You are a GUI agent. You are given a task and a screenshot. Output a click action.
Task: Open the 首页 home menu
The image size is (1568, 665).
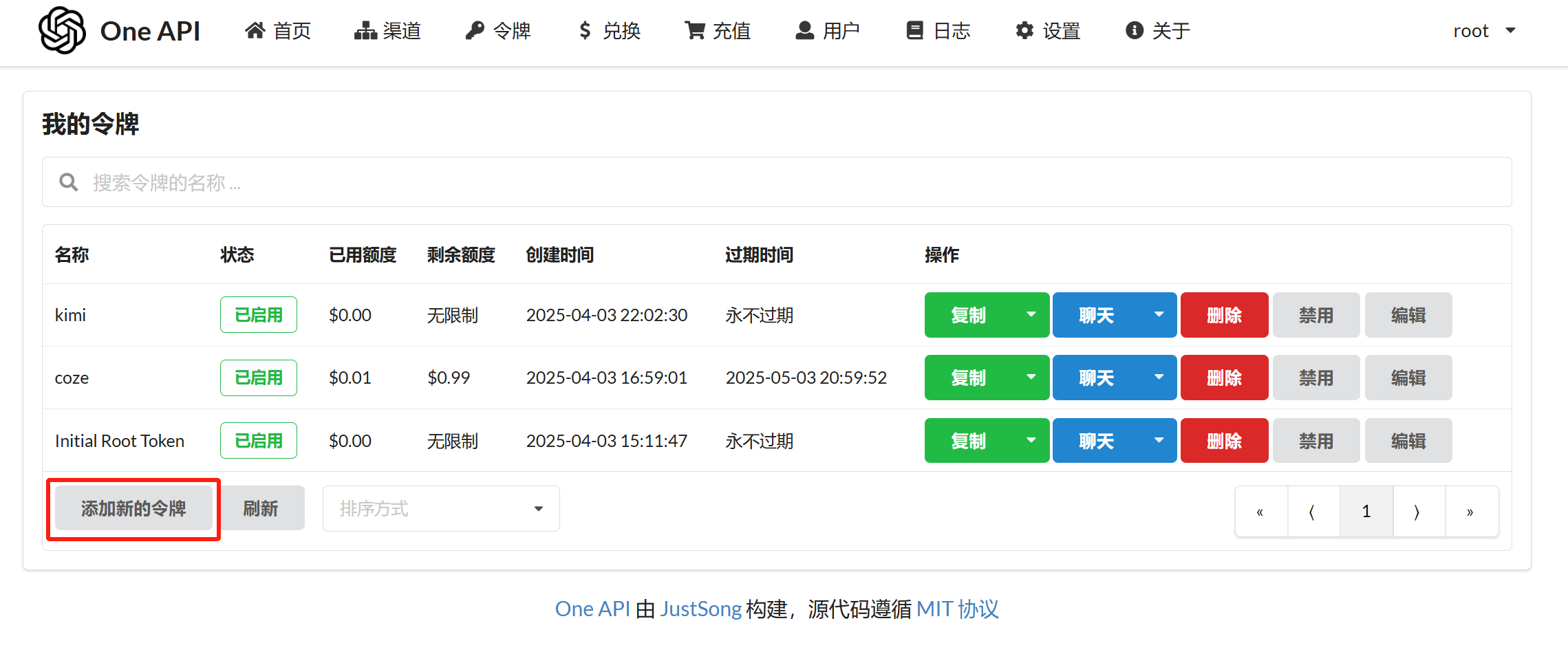click(278, 31)
